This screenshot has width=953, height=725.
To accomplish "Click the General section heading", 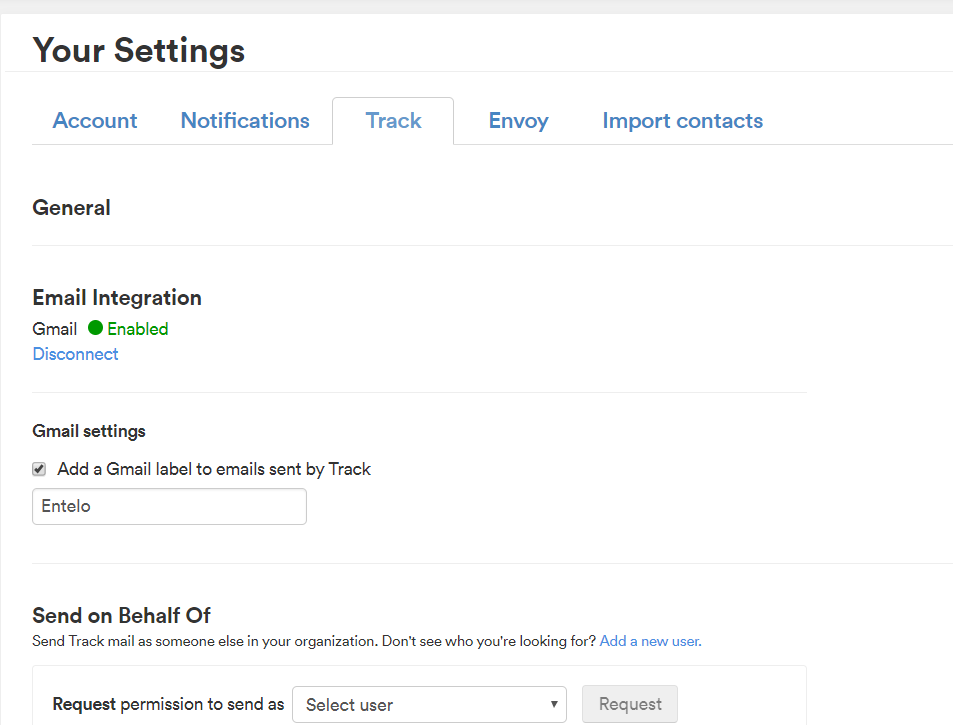I will pyautogui.click(x=72, y=208).
